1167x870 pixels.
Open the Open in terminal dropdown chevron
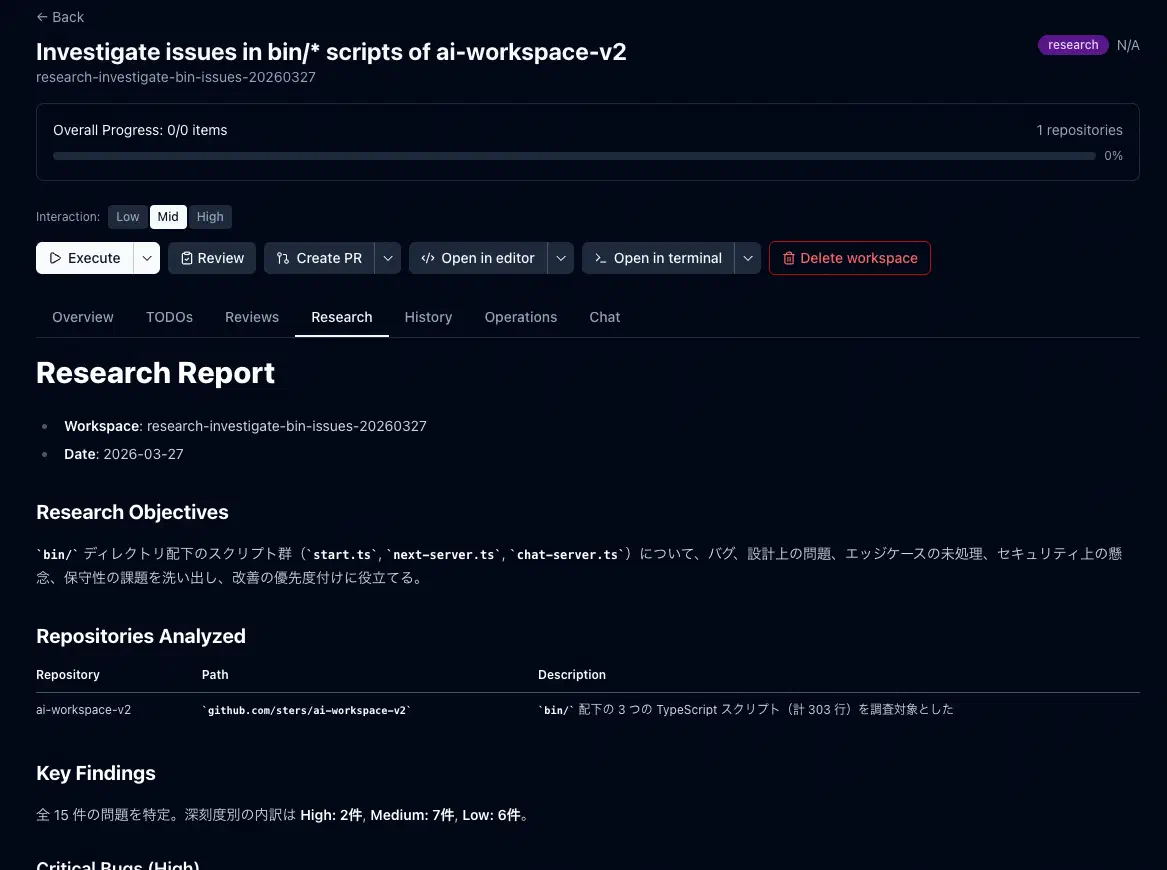(747, 258)
